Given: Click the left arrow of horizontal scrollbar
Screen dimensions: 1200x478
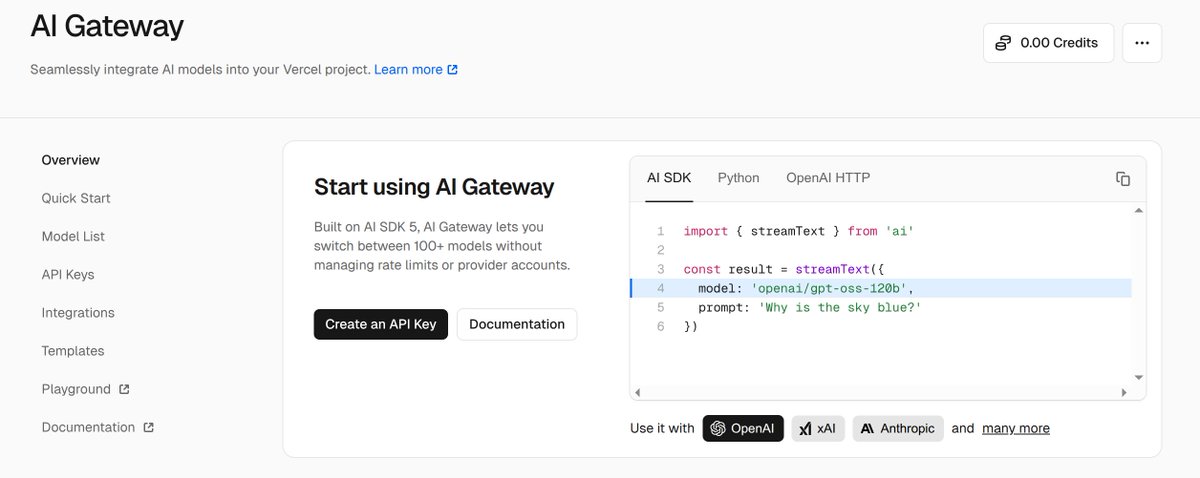Looking at the screenshot, I should 638,392.
